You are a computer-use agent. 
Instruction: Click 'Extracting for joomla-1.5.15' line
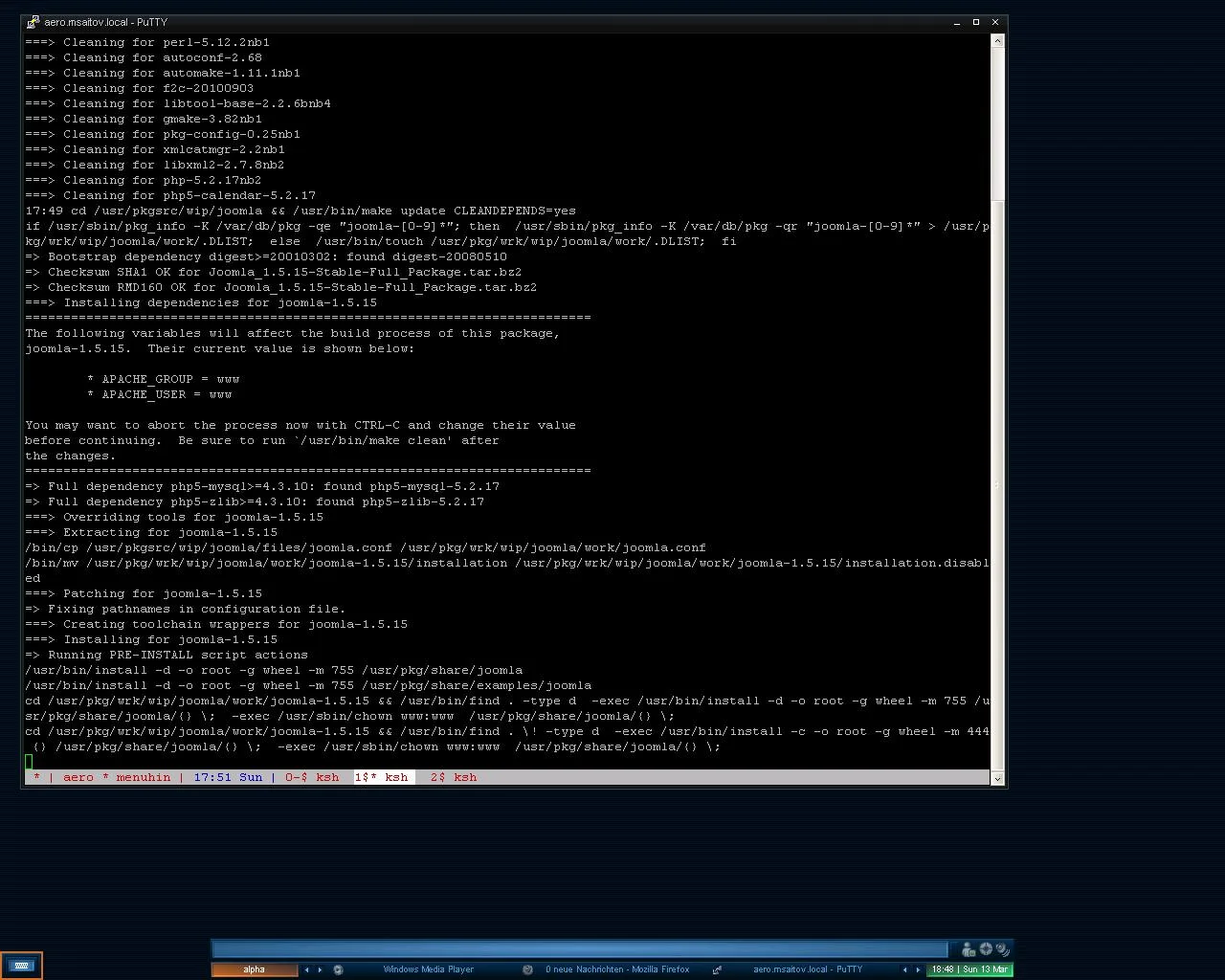[151, 532]
